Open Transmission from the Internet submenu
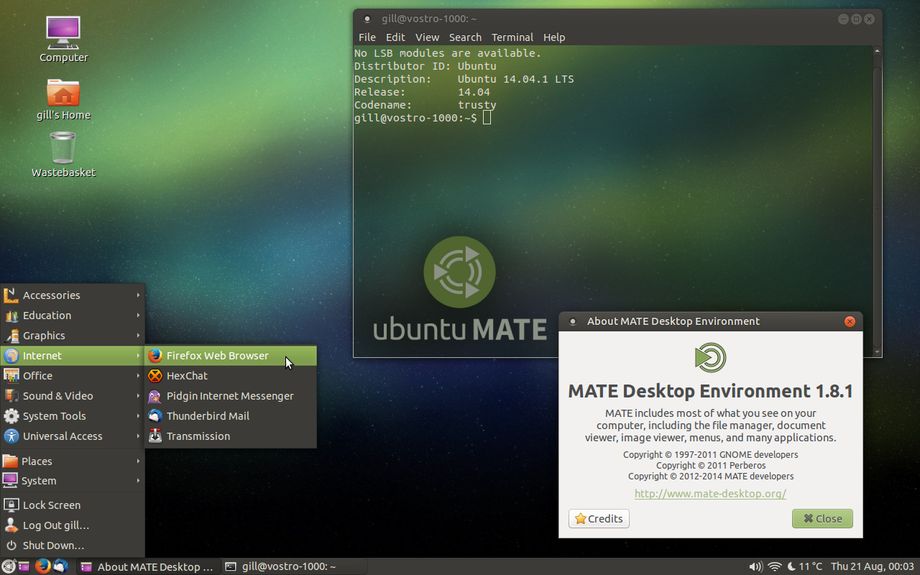Screen dimensions: 920x575 point(198,436)
